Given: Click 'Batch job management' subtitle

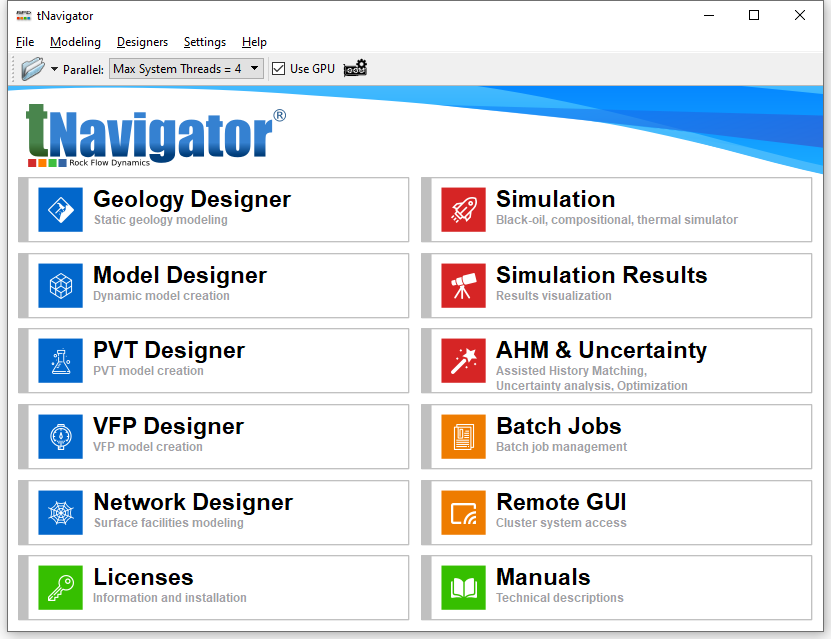Looking at the screenshot, I should pyautogui.click(x=561, y=447).
